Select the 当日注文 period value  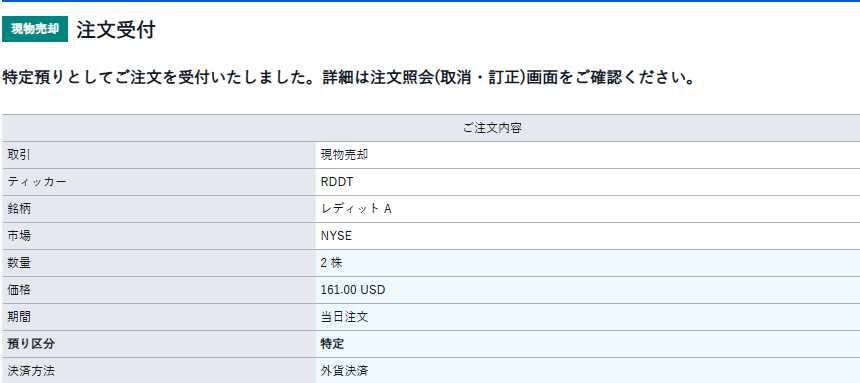[x=344, y=317]
